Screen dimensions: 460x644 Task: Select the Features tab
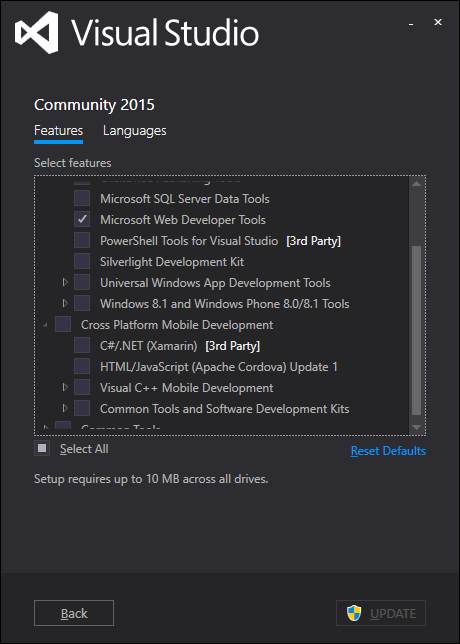point(58,131)
